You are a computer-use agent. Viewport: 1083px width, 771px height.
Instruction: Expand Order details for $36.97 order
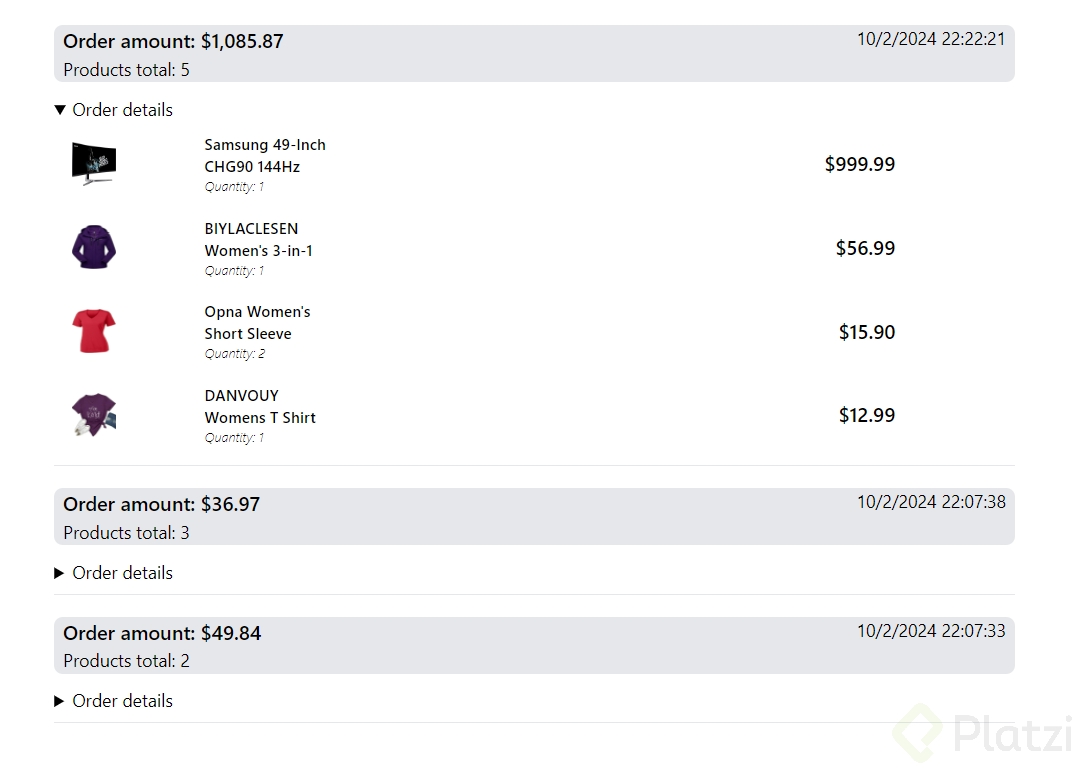point(60,573)
